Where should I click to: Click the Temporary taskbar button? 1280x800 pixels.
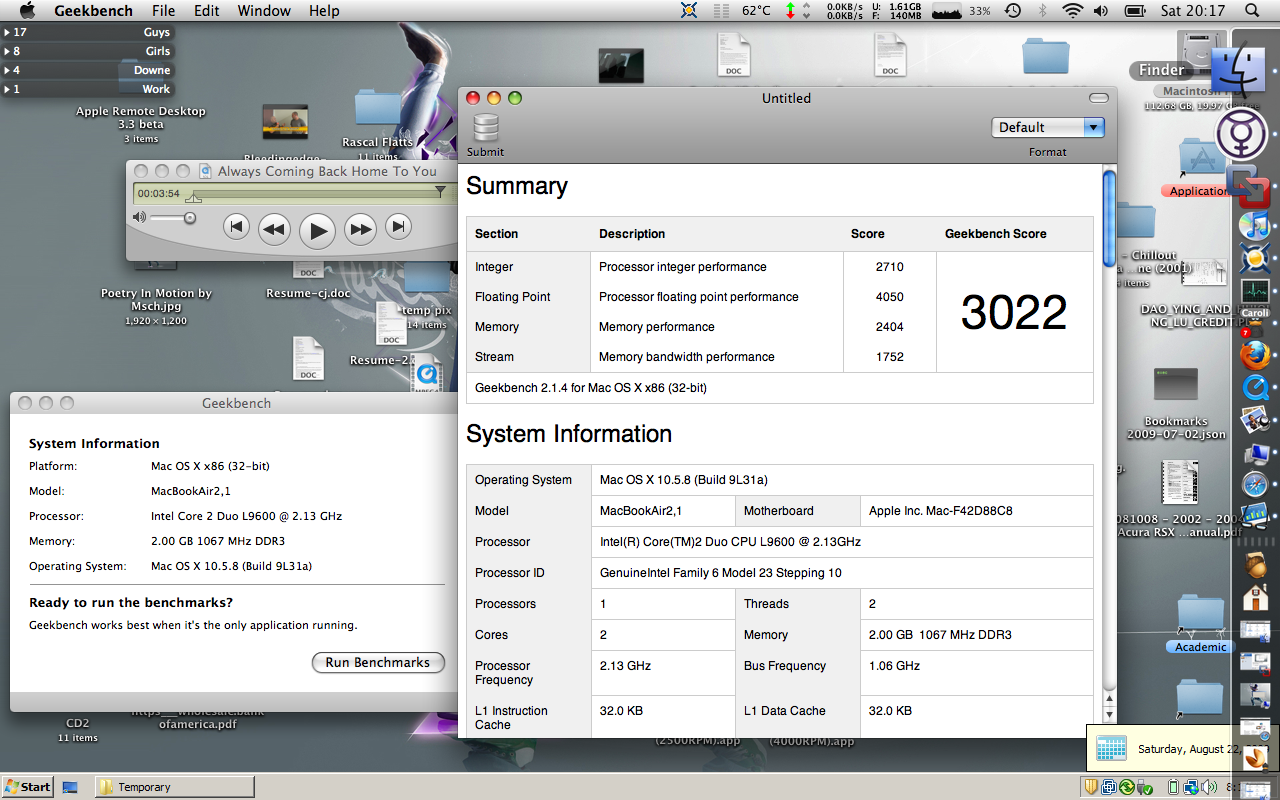point(175,787)
